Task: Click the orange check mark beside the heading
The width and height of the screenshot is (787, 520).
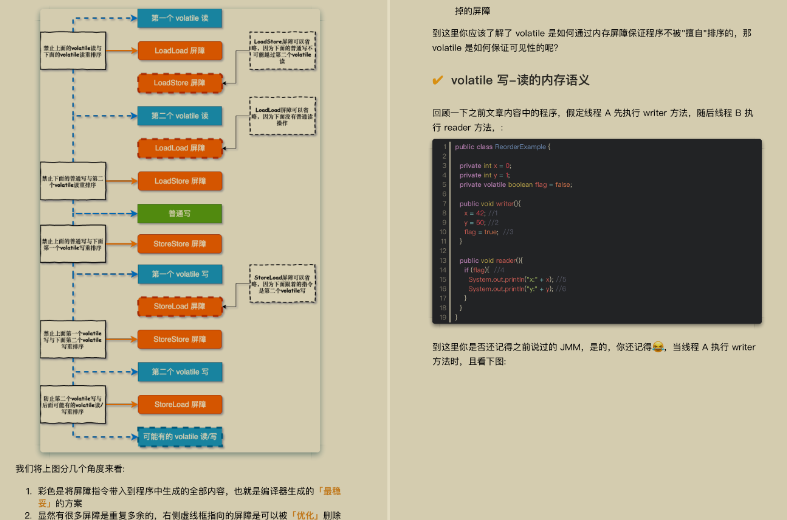Action: click(438, 80)
